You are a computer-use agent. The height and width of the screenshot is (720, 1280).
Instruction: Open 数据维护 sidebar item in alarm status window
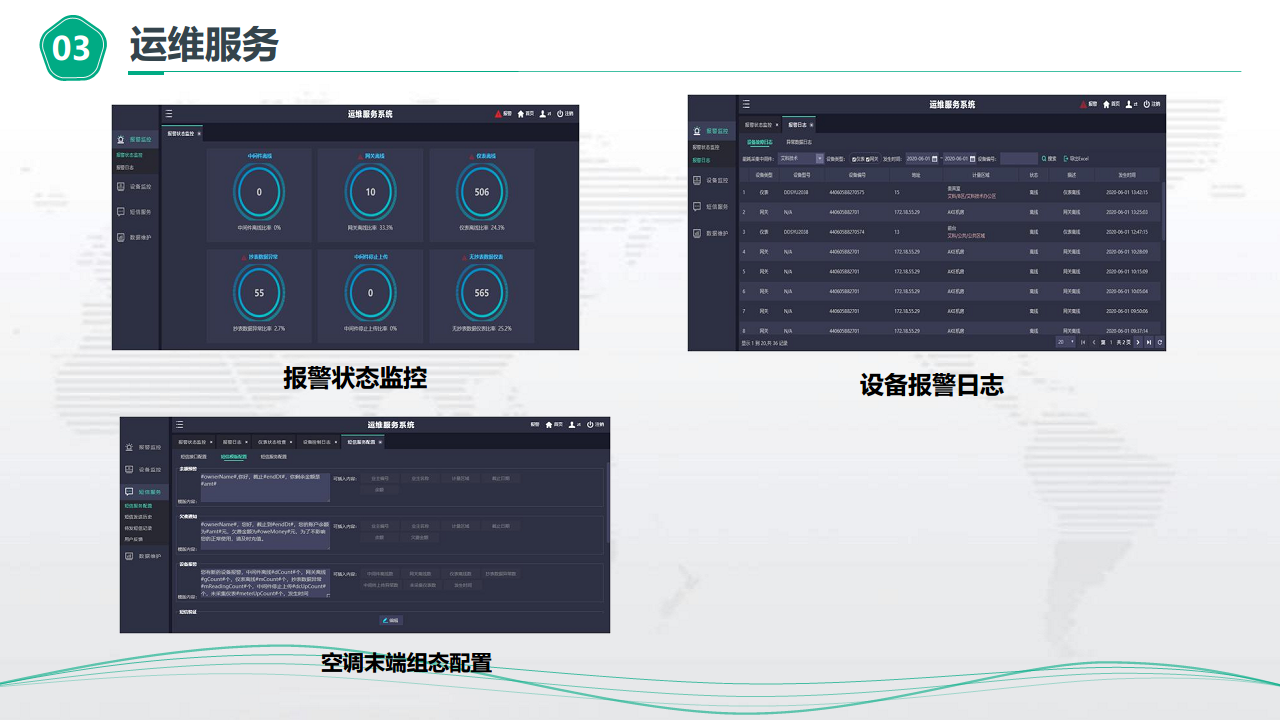click(135, 237)
